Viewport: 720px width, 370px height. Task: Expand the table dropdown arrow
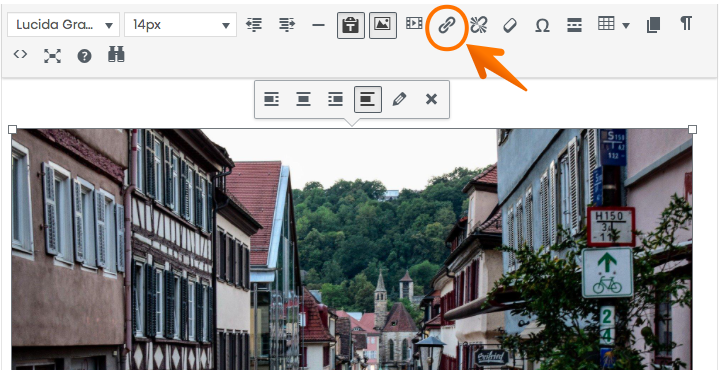[626, 26]
